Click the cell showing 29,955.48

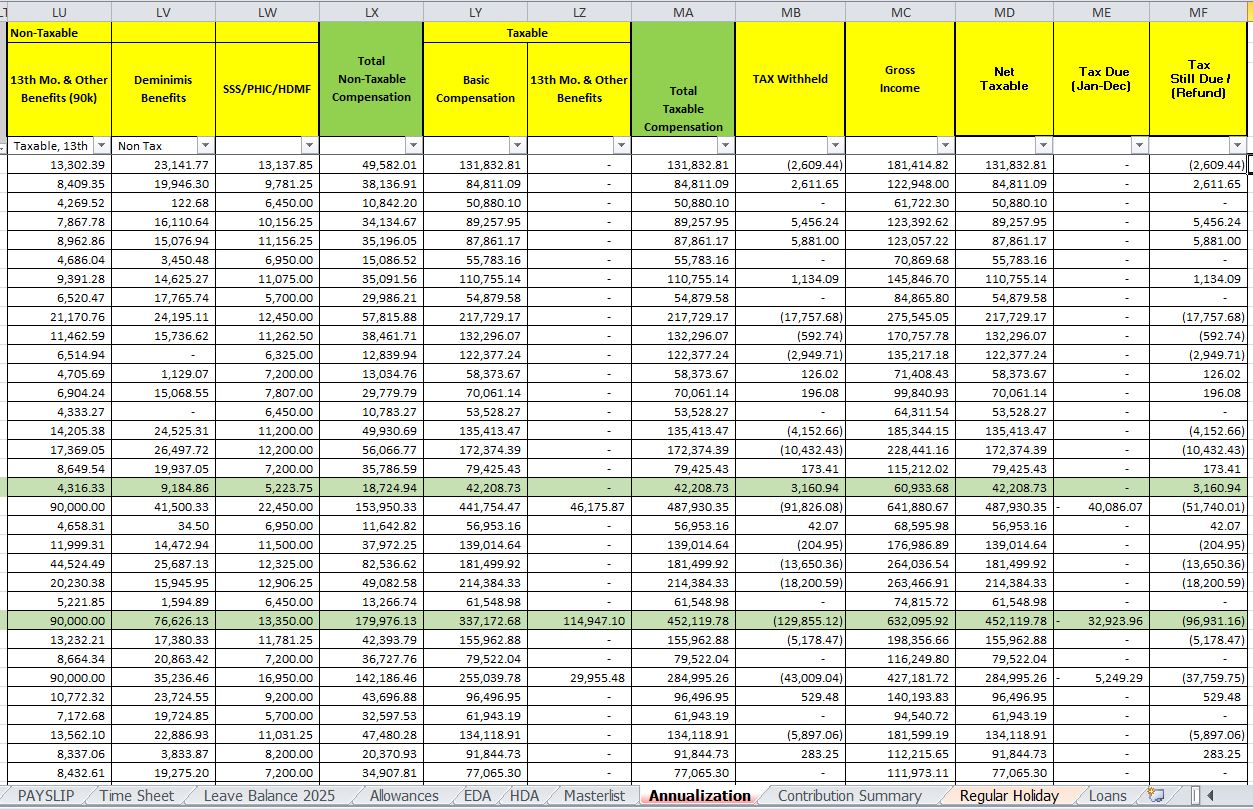[579, 677]
